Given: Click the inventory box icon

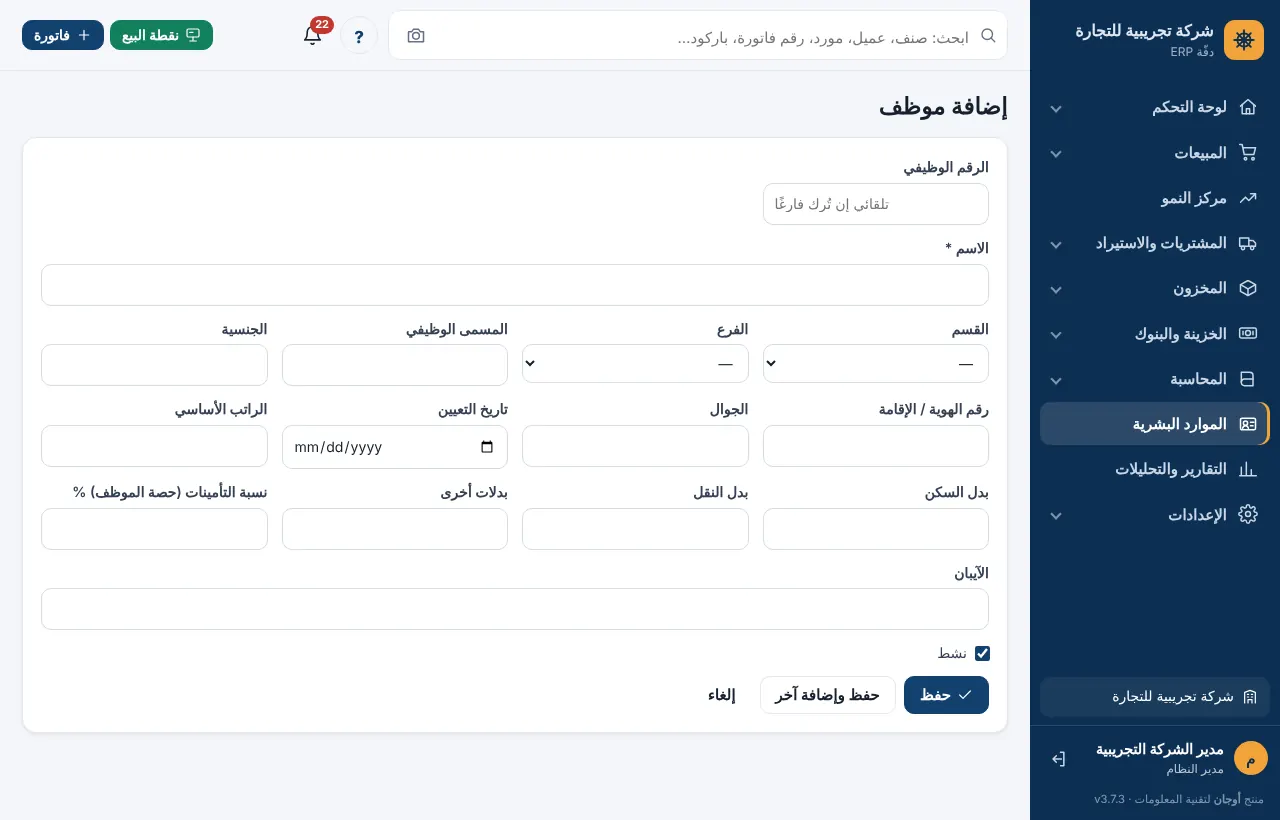Looking at the screenshot, I should 1248,288.
